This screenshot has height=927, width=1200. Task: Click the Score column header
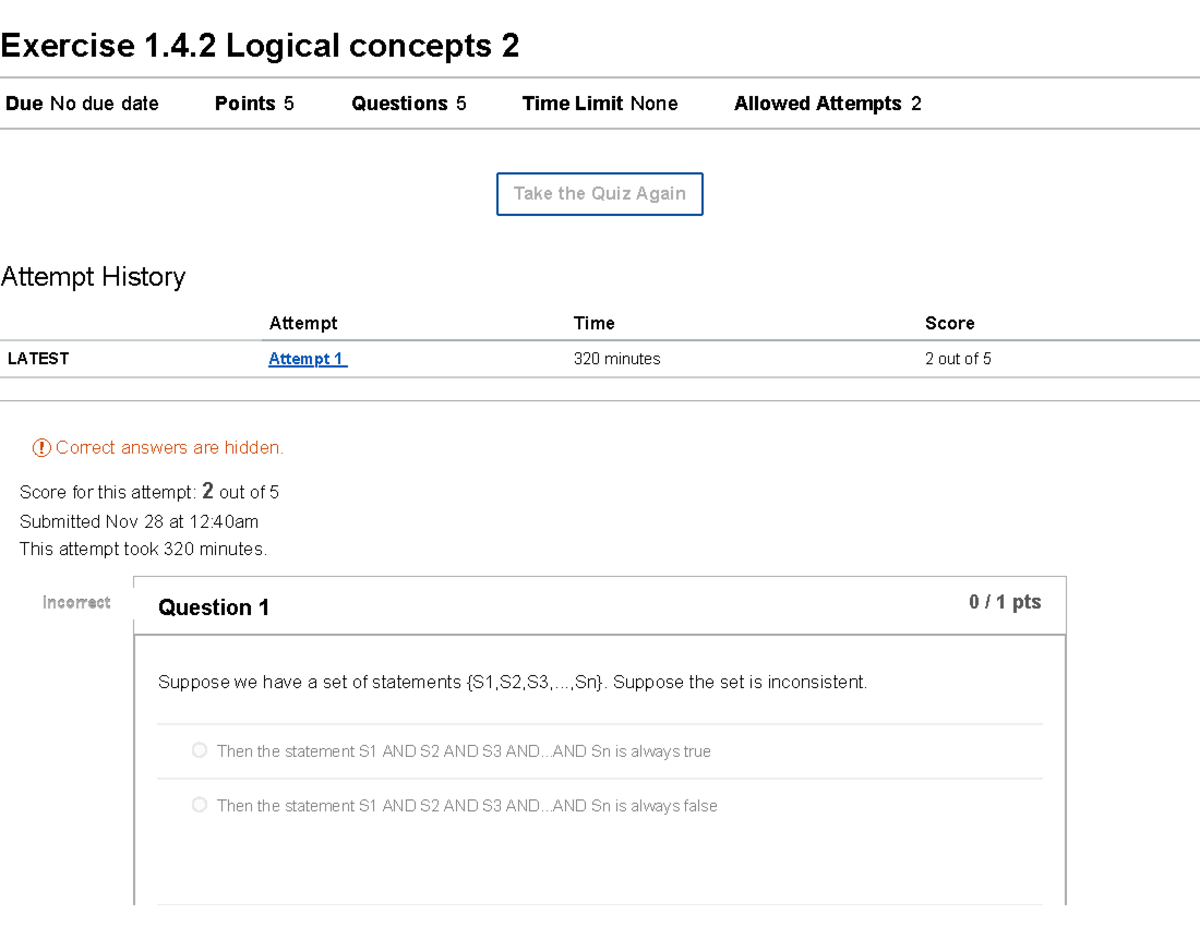949,323
